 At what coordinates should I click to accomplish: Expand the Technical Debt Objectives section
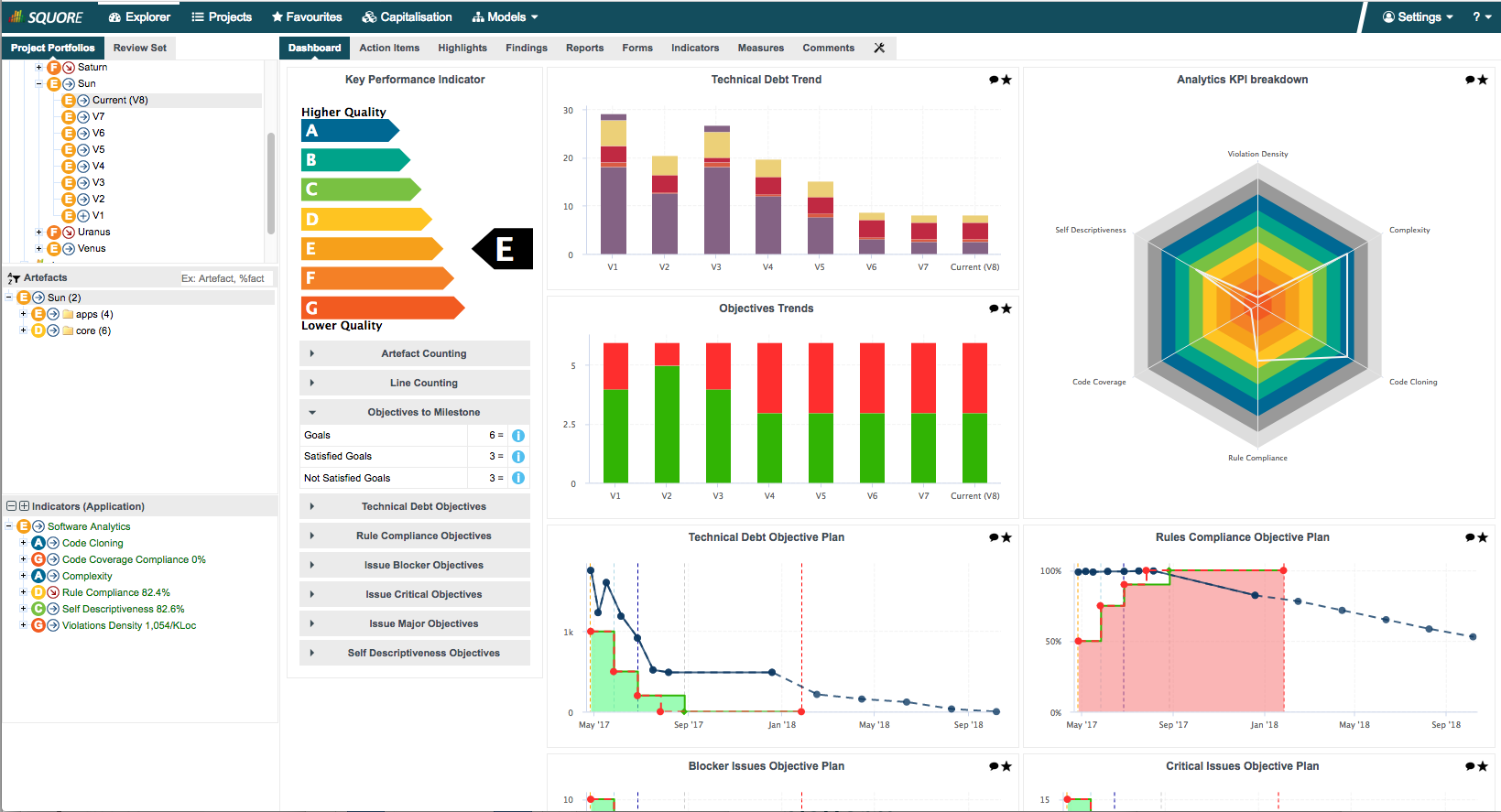tap(415, 506)
